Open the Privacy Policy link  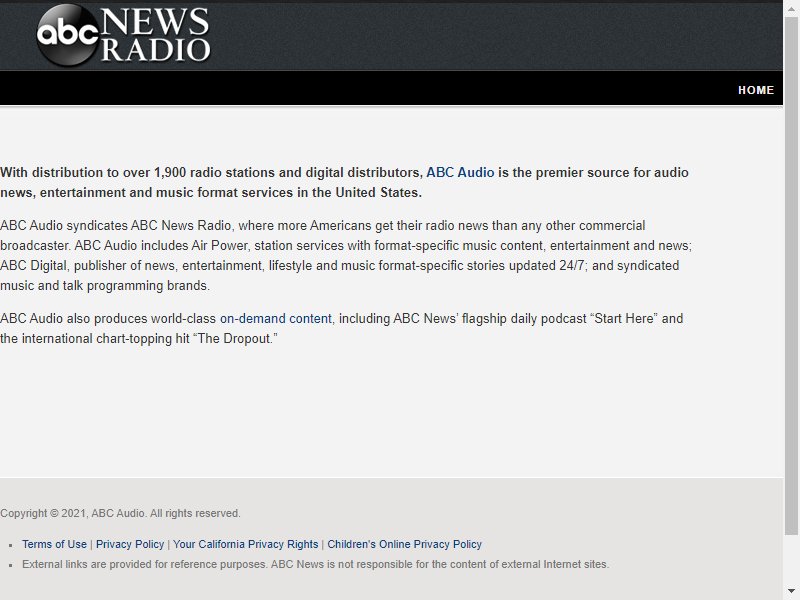[130, 544]
